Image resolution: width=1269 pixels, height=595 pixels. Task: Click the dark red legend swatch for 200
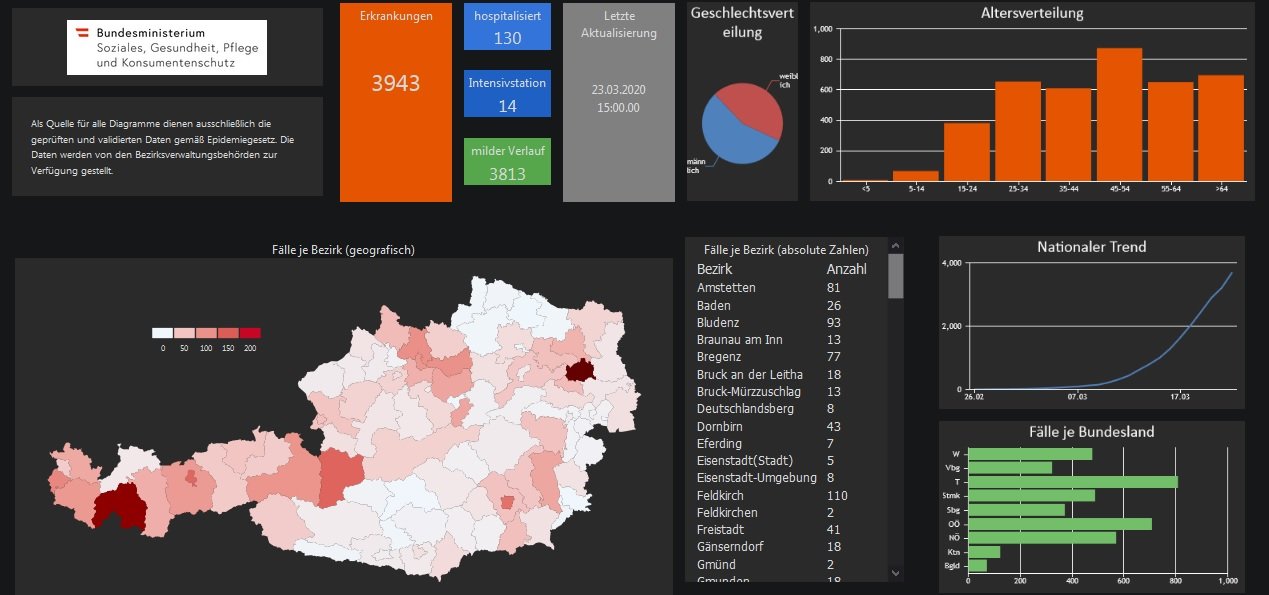click(x=250, y=332)
